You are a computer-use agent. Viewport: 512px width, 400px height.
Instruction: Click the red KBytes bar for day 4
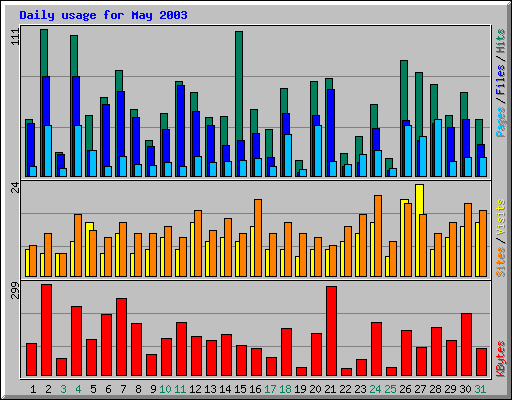coord(76,341)
